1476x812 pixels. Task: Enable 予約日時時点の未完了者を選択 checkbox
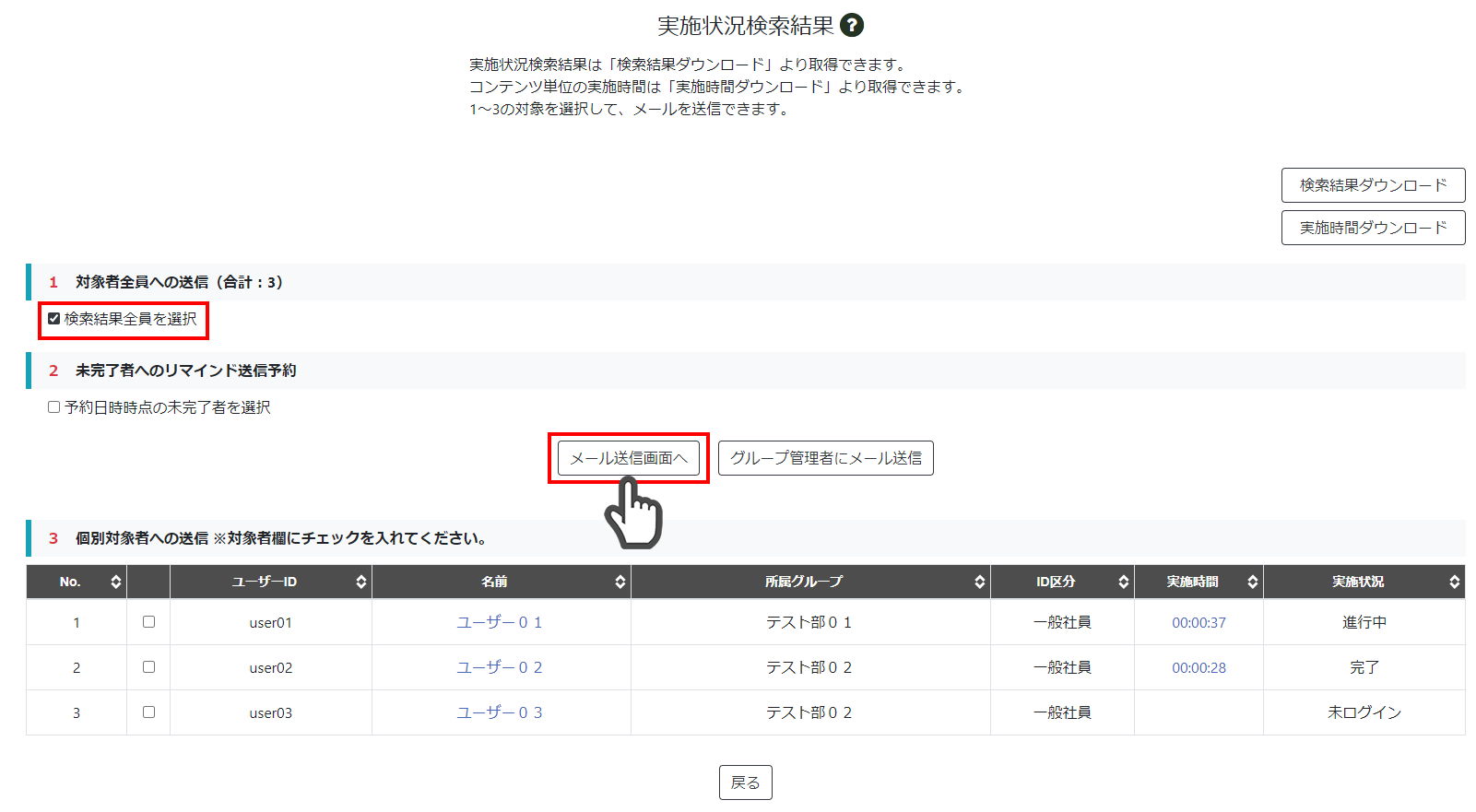click(x=54, y=407)
